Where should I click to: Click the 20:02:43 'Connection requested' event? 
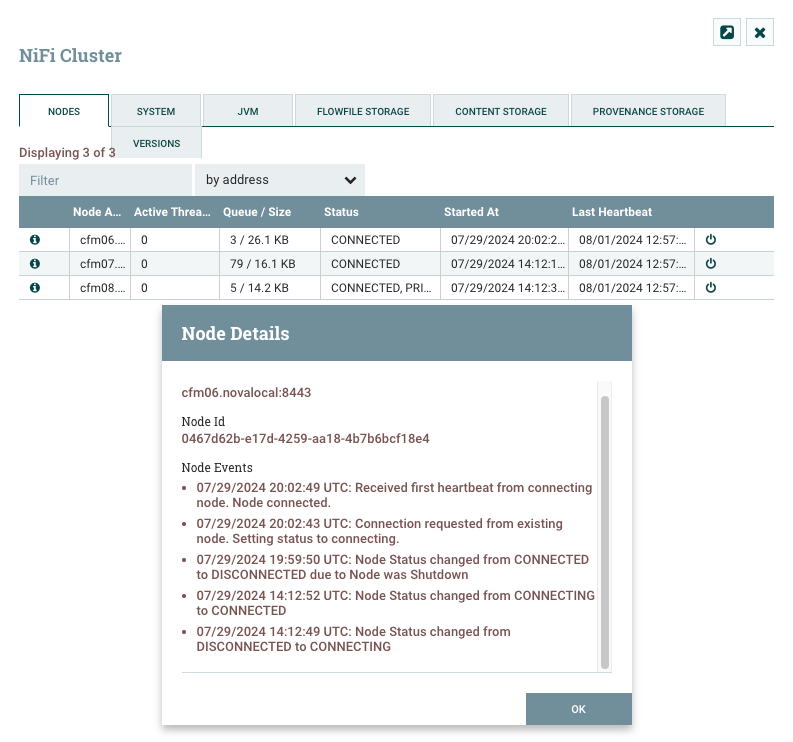coord(379,531)
